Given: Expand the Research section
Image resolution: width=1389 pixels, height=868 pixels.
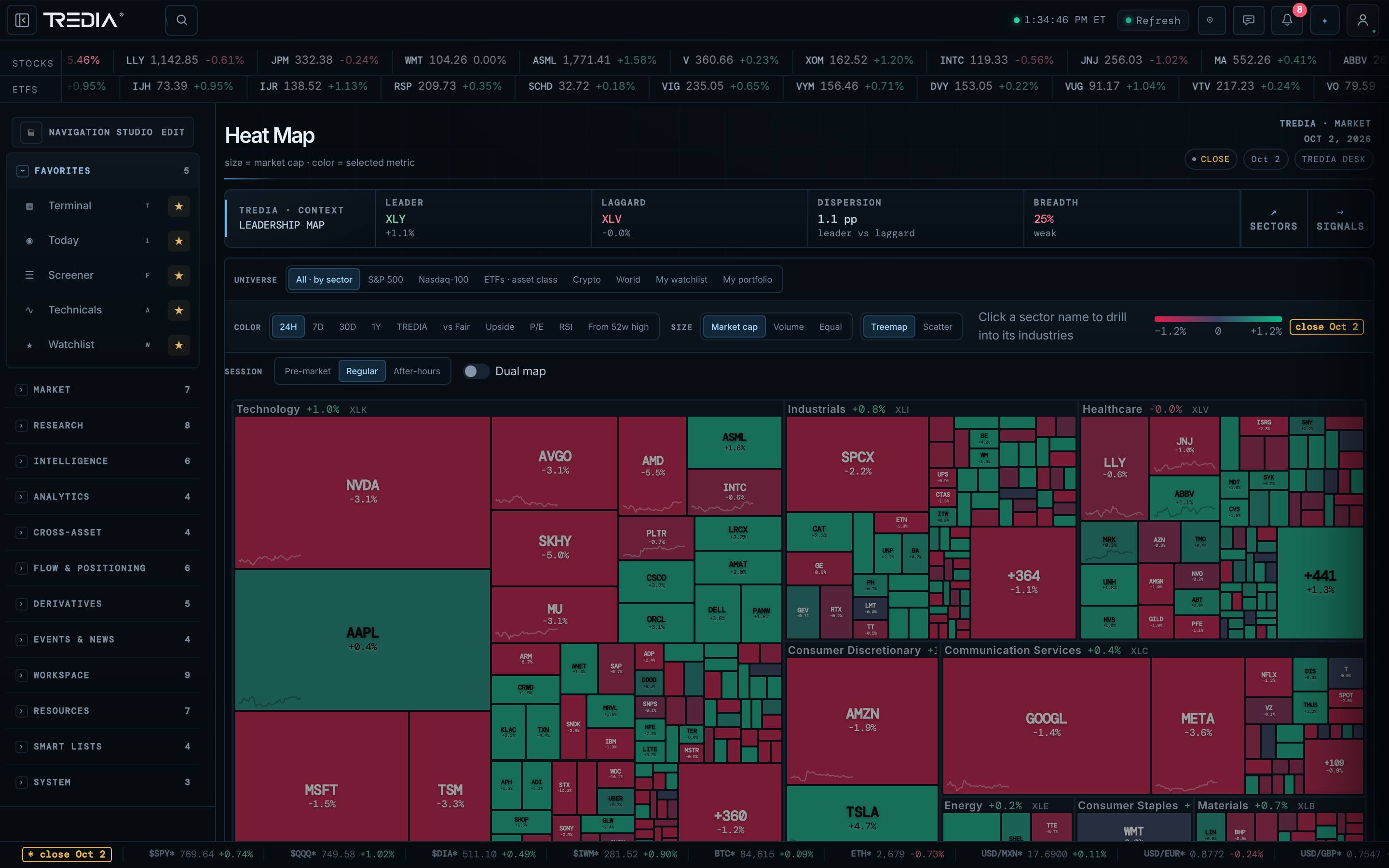Looking at the screenshot, I should coord(21,425).
